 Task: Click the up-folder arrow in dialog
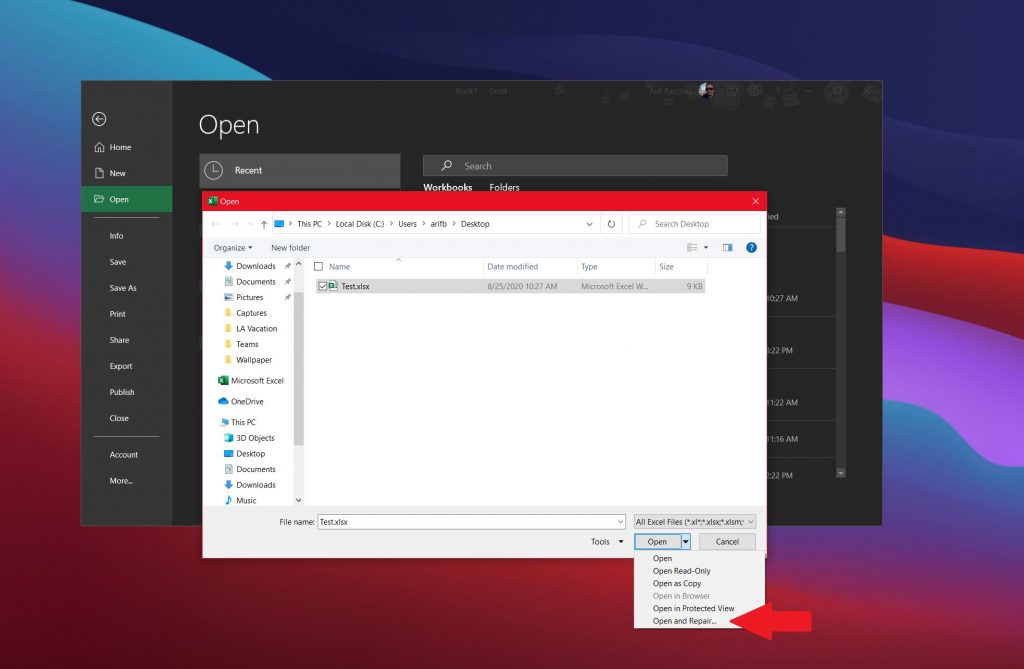pos(264,224)
